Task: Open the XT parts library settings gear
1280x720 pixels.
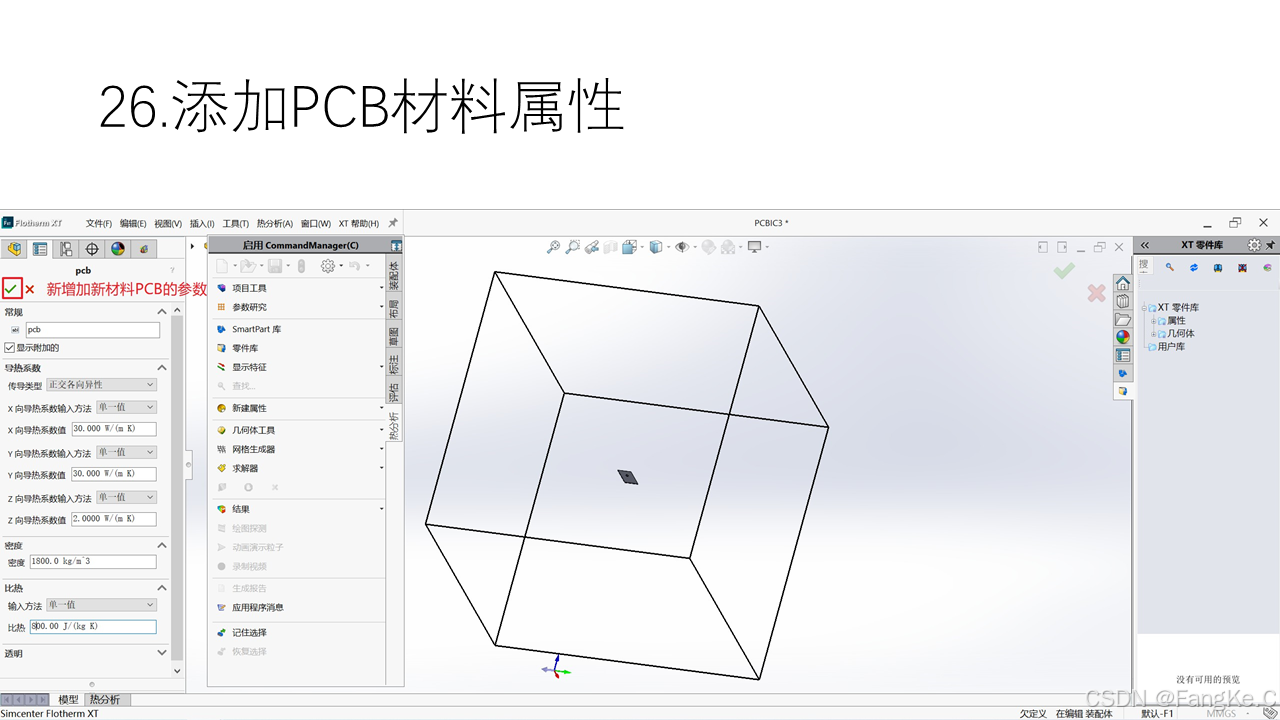Action: (x=1254, y=245)
